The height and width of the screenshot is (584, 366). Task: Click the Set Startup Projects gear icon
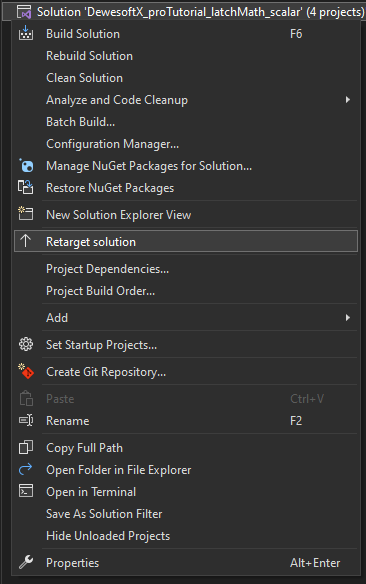[x=26, y=345]
